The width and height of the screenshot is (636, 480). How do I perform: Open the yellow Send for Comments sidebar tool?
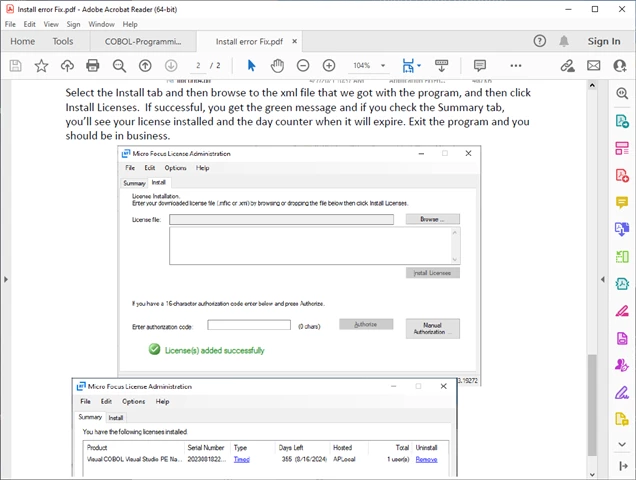point(622,419)
